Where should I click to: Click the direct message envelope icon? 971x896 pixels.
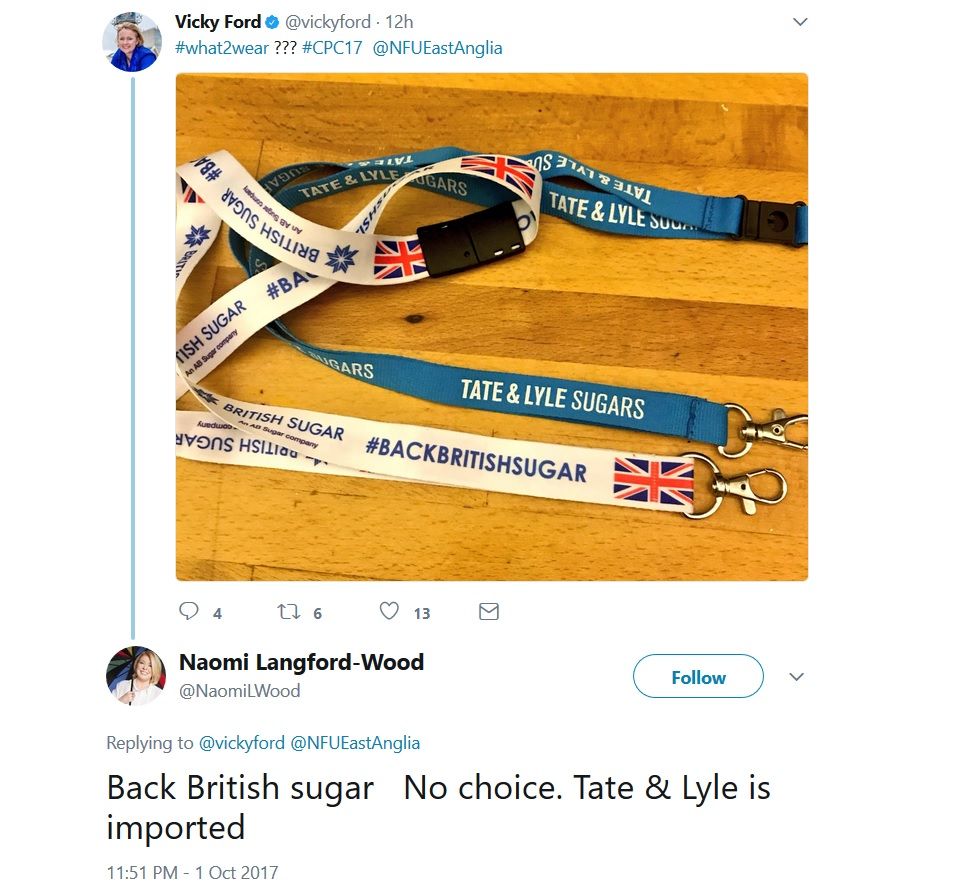pyautogui.click(x=489, y=611)
